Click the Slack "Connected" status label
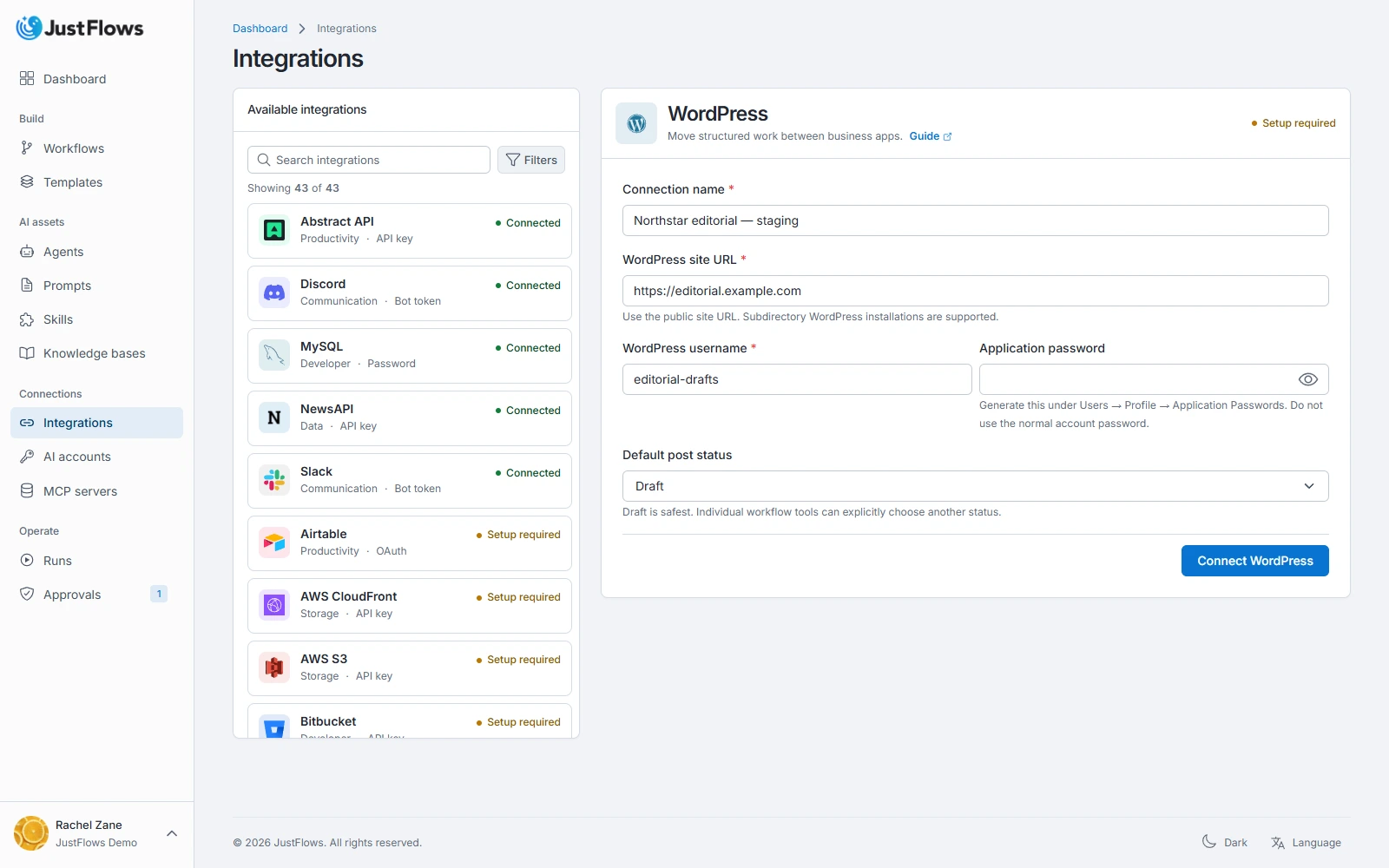Screen dimensions: 1389x868 coord(528,473)
